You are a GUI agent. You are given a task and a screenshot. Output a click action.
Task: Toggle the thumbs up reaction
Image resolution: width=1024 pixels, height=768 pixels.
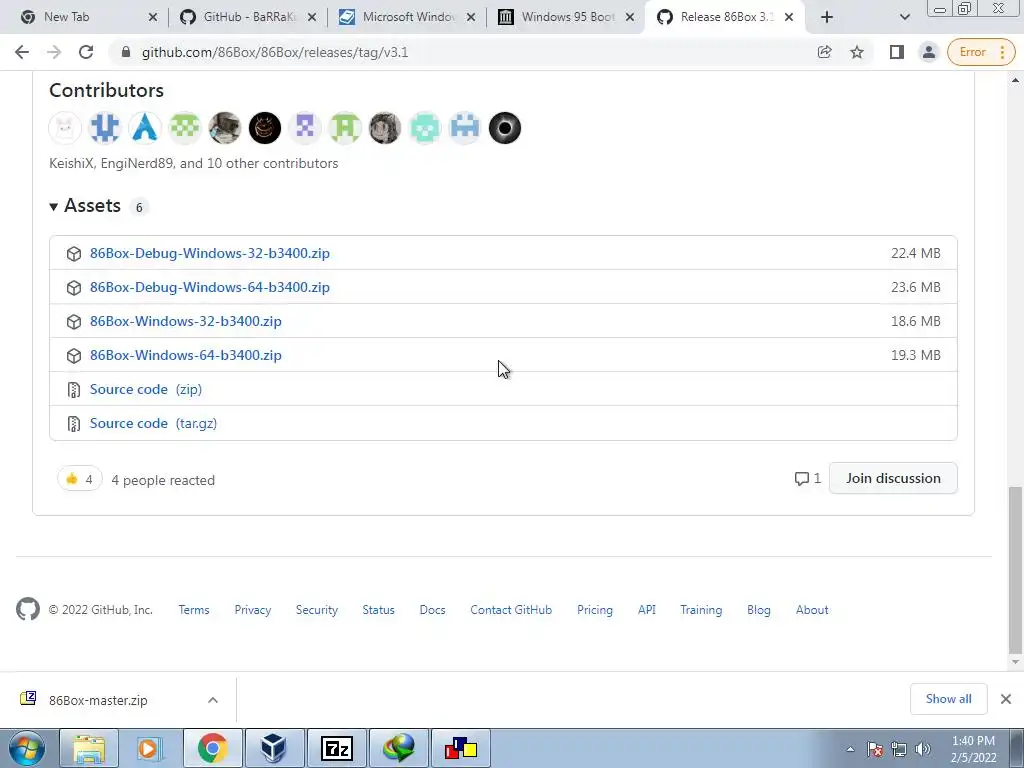(x=80, y=479)
